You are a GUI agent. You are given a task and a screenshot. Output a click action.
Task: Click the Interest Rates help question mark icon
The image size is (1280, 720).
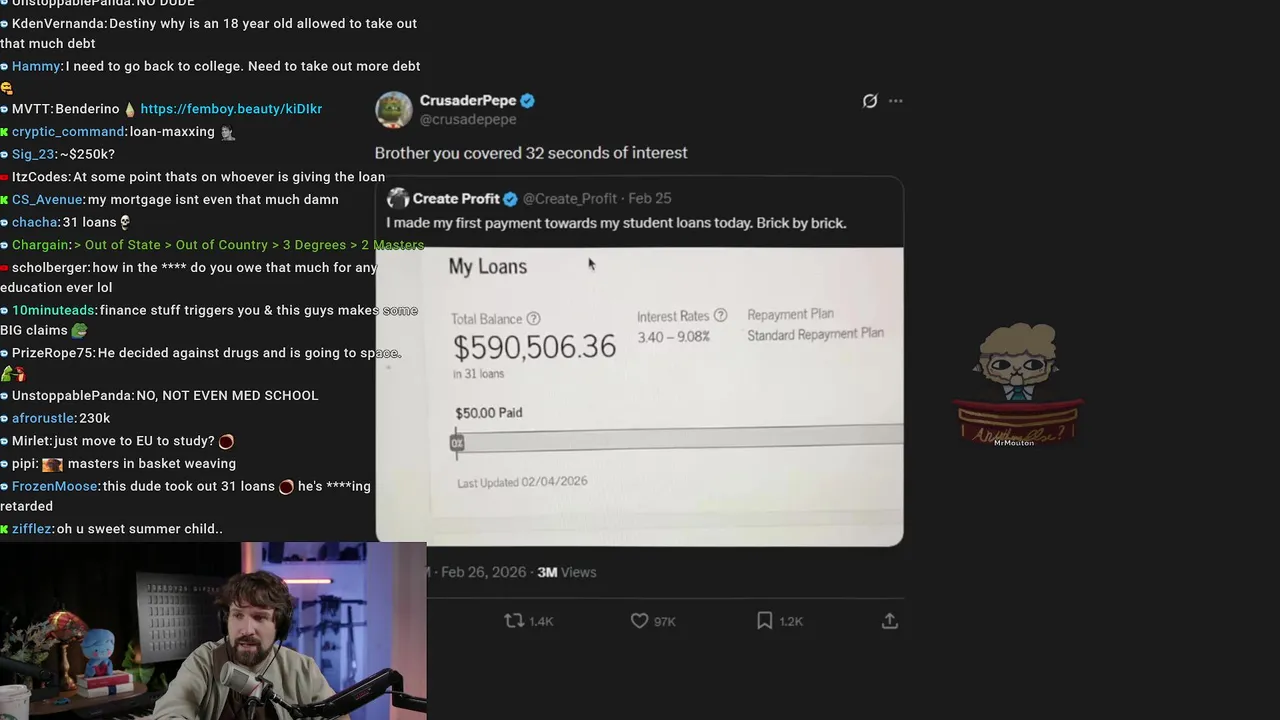click(720, 316)
